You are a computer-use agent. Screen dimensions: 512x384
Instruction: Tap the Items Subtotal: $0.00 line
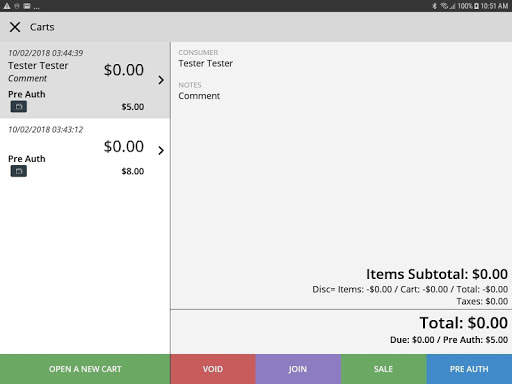click(x=437, y=274)
